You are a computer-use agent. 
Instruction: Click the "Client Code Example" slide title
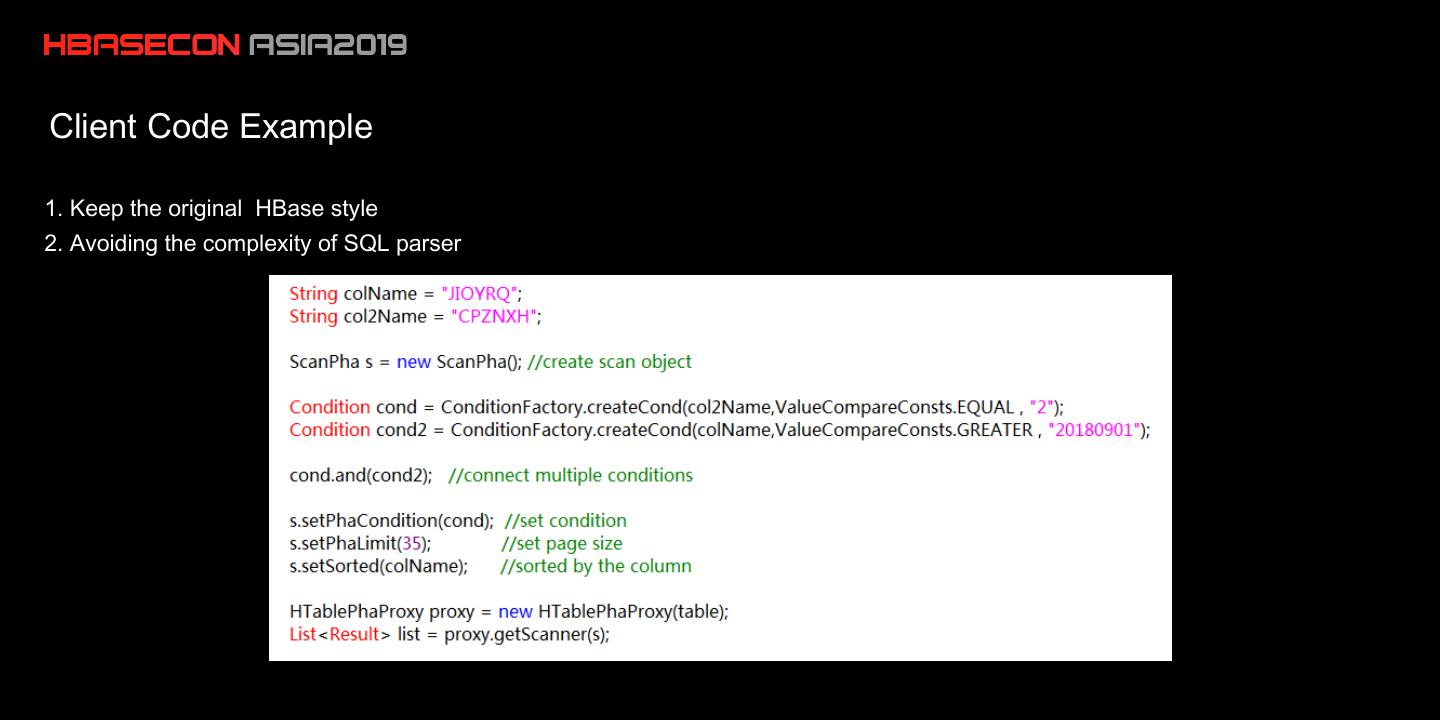pyautogui.click(x=211, y=127)
